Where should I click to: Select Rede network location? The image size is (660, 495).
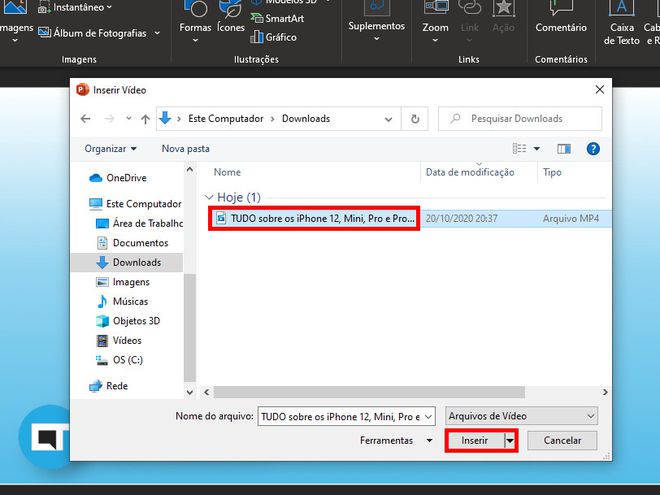(x=108, y=386)
